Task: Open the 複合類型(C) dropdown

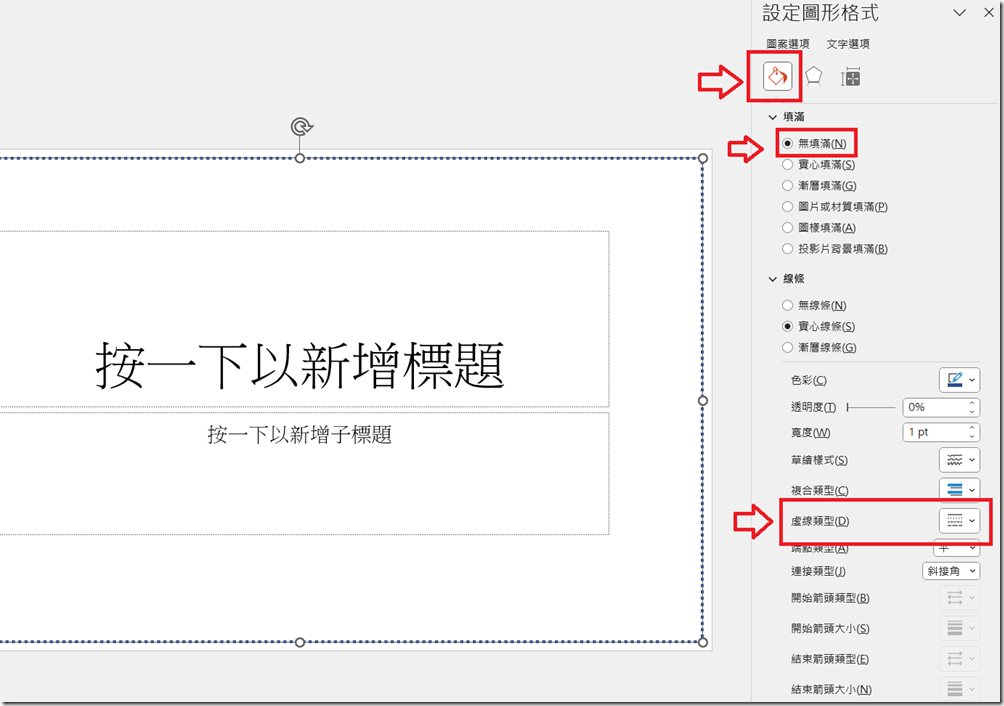Action: coord(959,490)
